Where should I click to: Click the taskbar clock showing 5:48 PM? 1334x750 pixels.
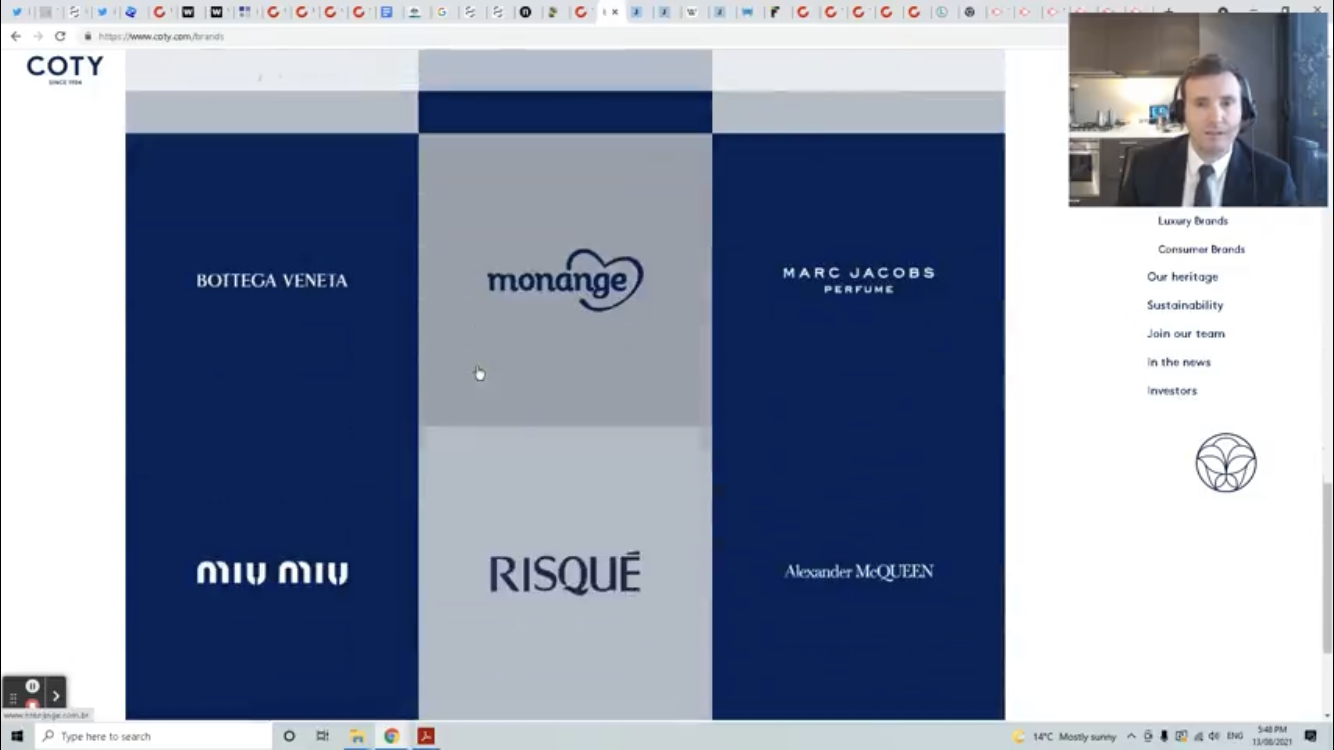coord(1273,736)
